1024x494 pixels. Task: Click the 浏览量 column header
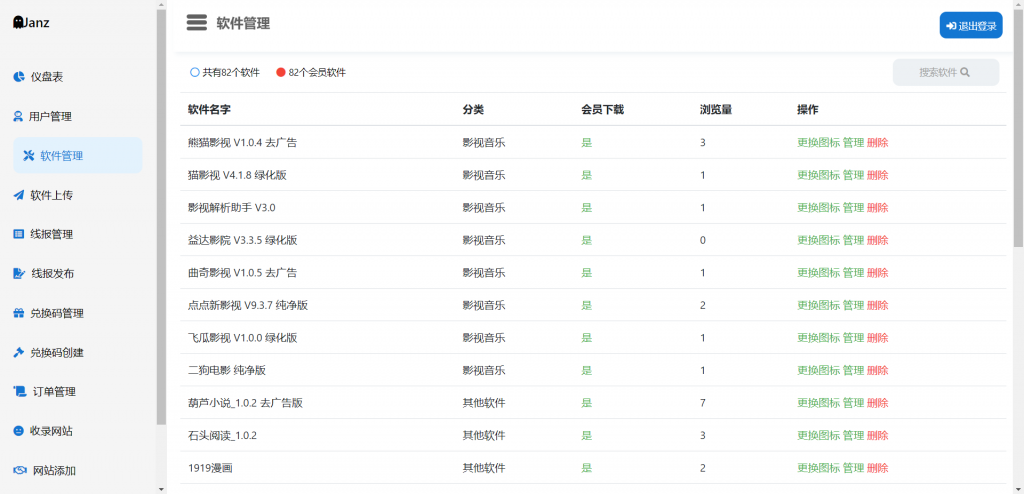coord(716,110)
